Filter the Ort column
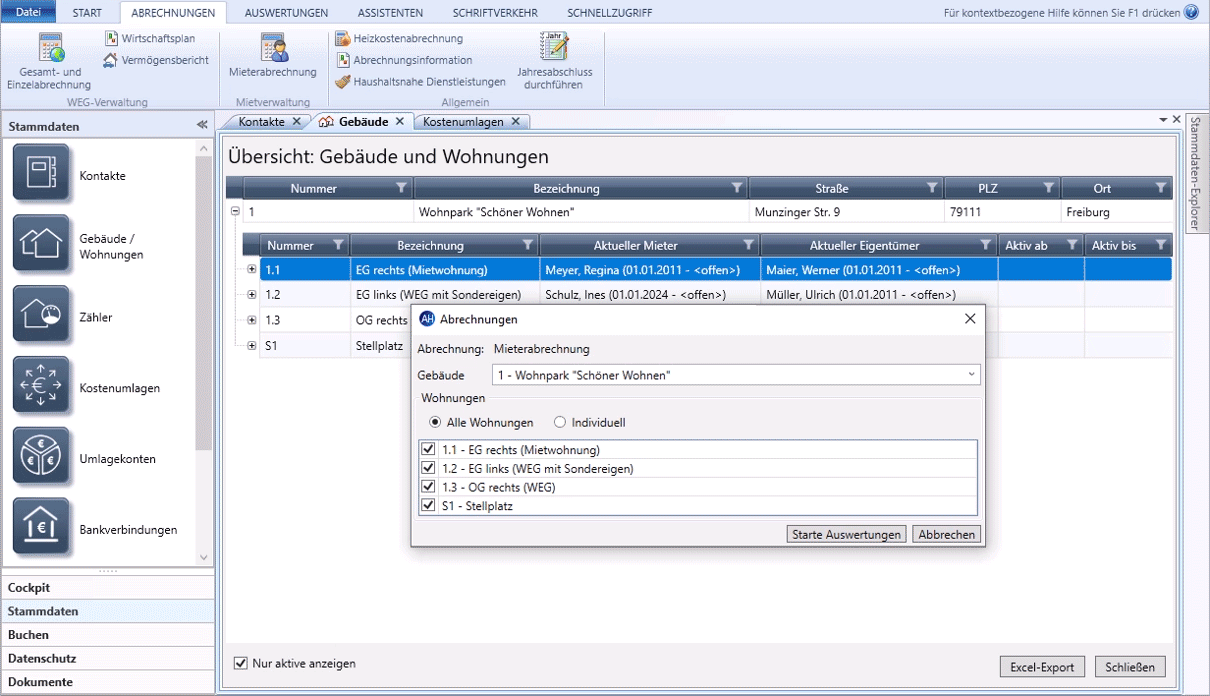 pos(1161,188)
